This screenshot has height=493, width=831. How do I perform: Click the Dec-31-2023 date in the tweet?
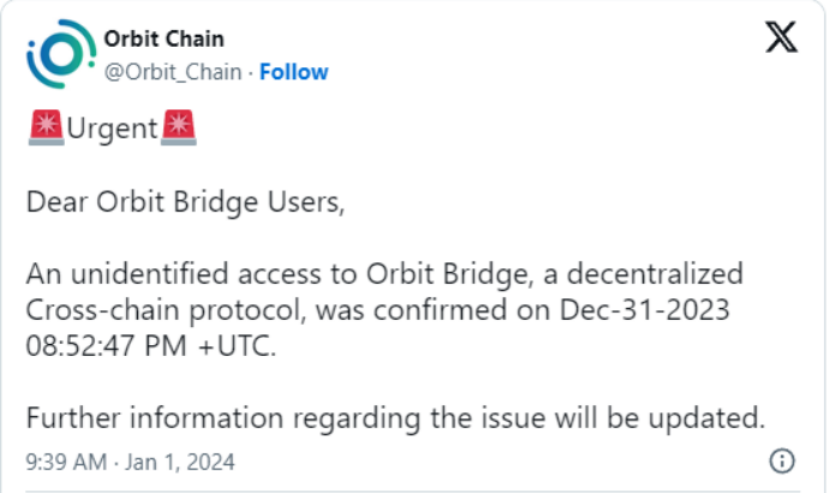click(x=644, y=310)
